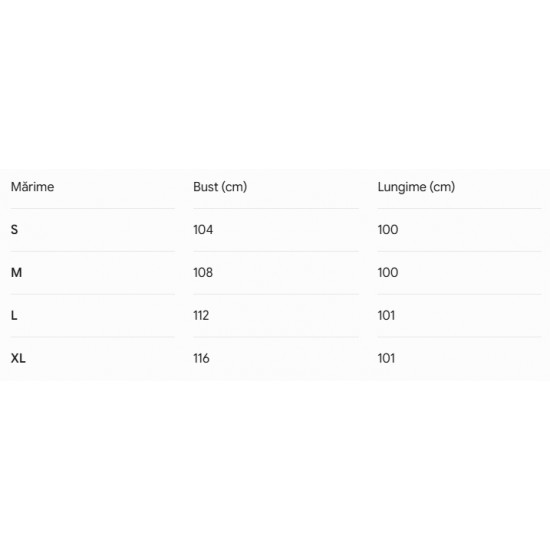550x550 pixels.
Task: Select the M size row label
Action: 16,273
